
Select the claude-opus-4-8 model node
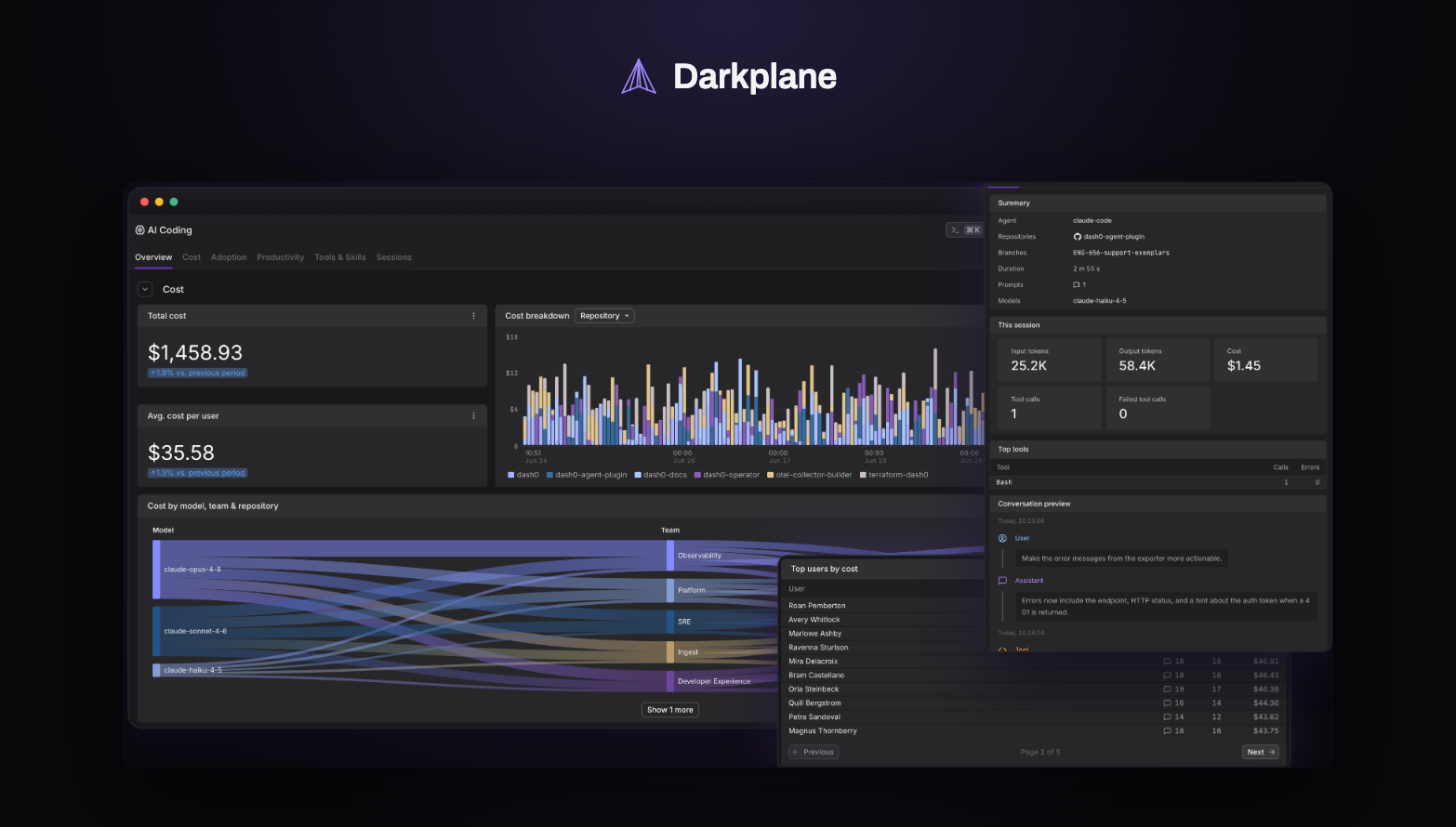tap(156, 570)
